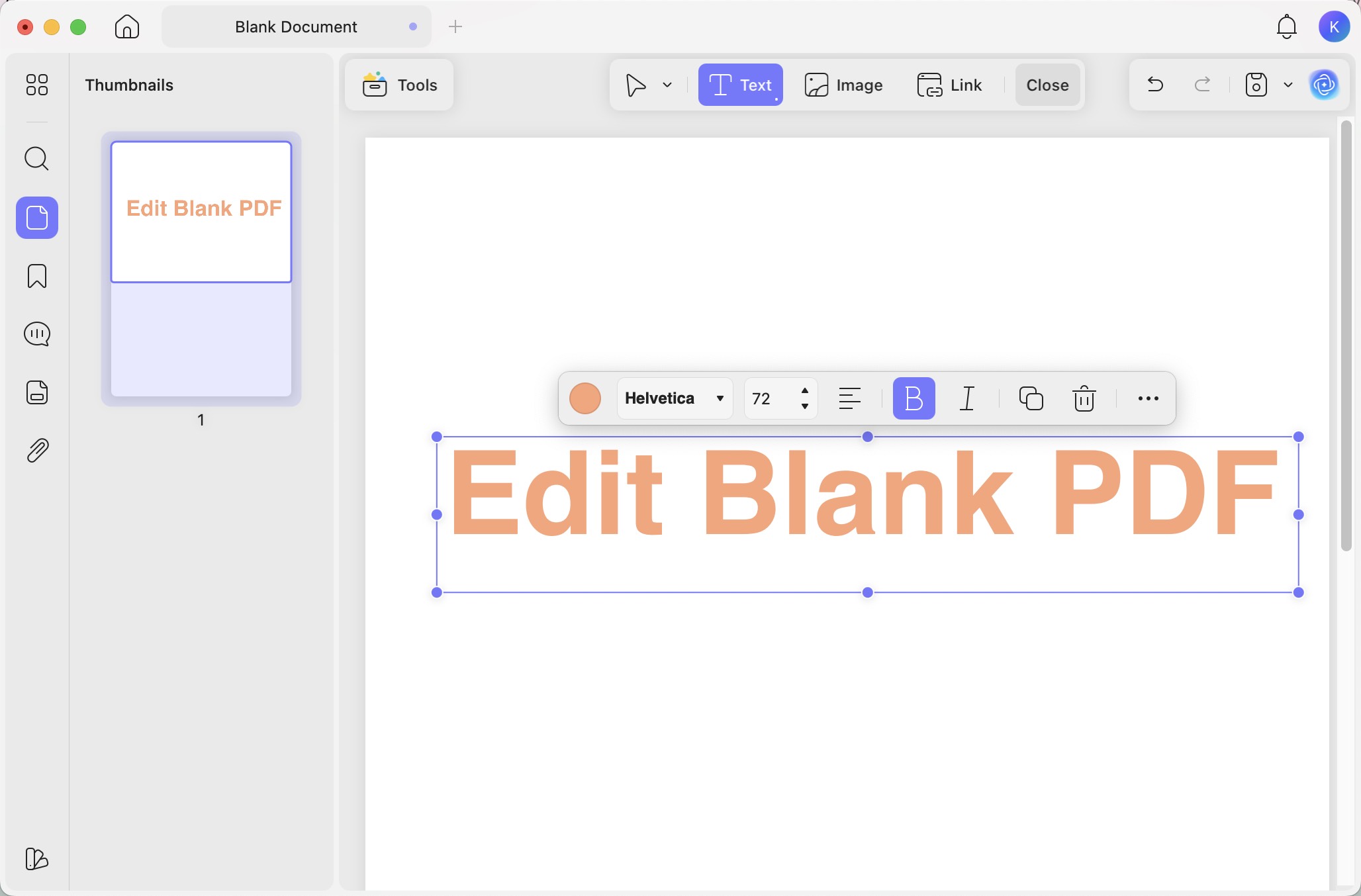
Task: Redo the last action
Action: coord(1203,84)
